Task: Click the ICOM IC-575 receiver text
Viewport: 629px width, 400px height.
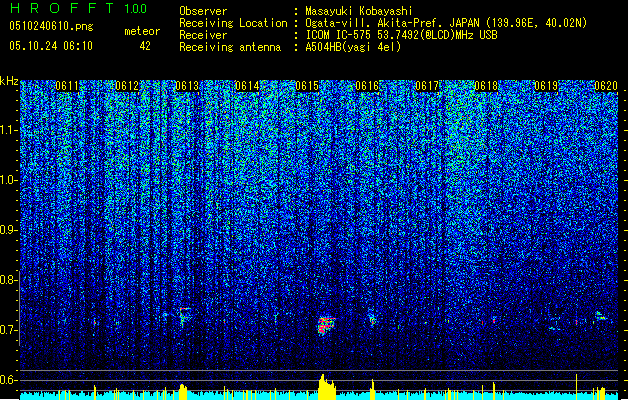Action: coord(401,35)
